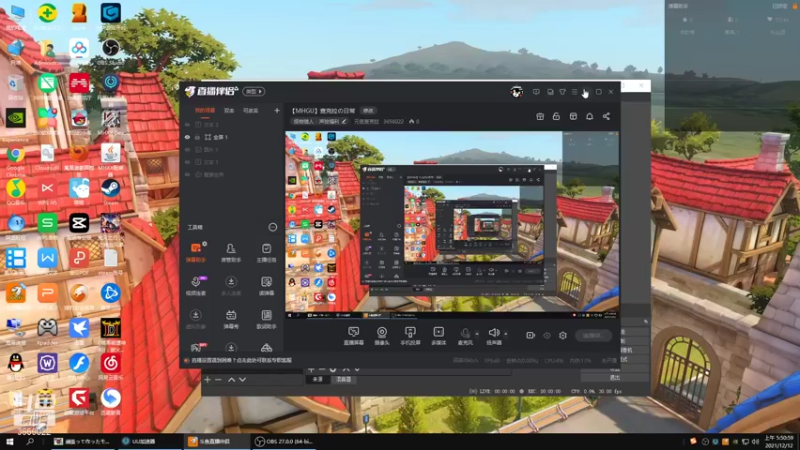Open the user avatar in the title bar

[x=516, y=92]
